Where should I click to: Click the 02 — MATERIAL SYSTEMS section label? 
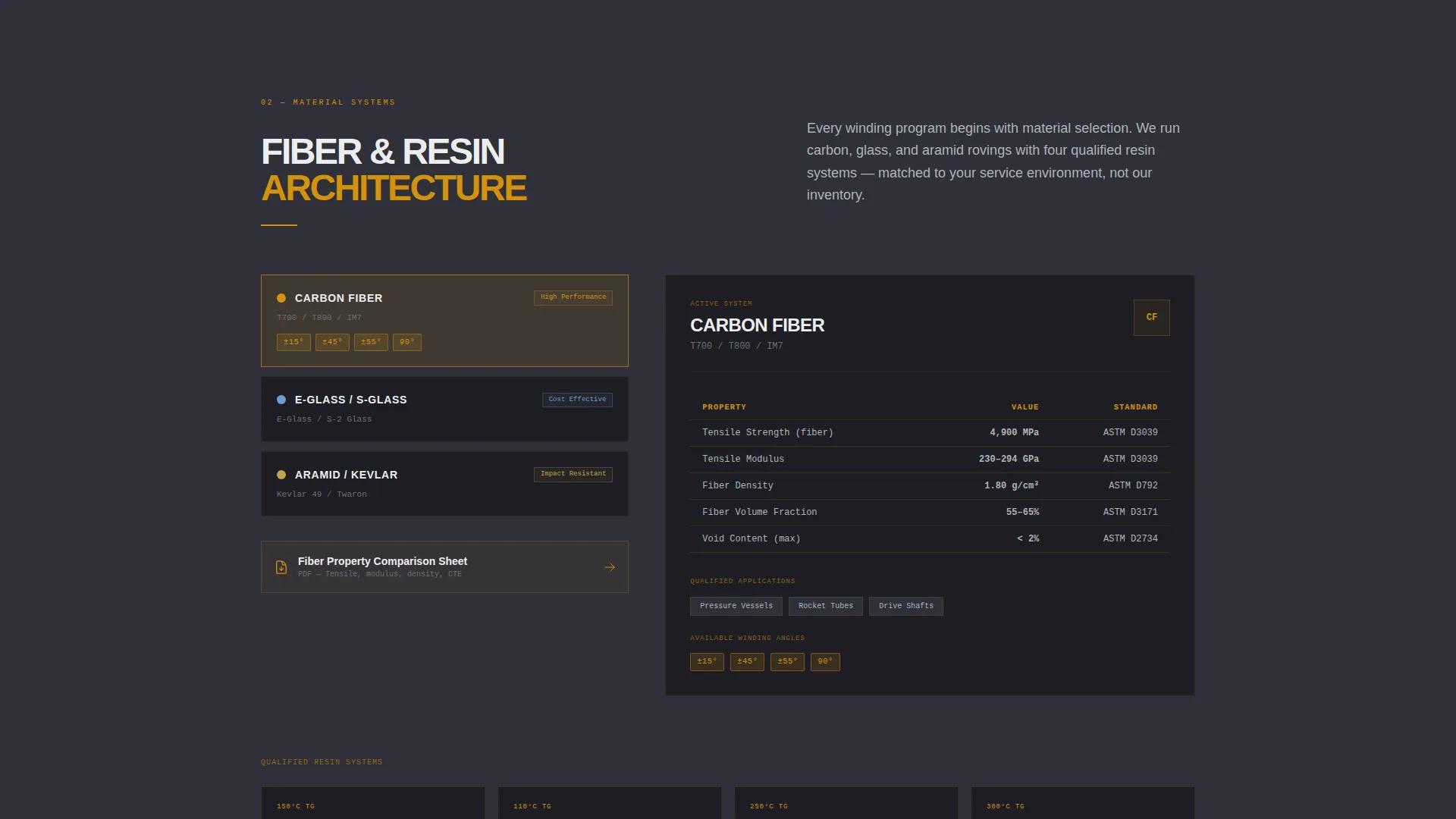(328, 102)
